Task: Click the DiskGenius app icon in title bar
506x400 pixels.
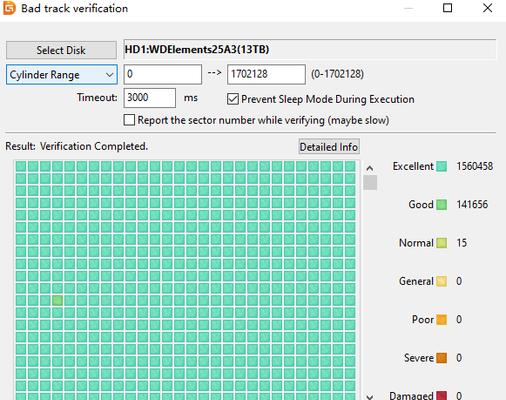Action: pyautogui.click(x=9, y=8)
